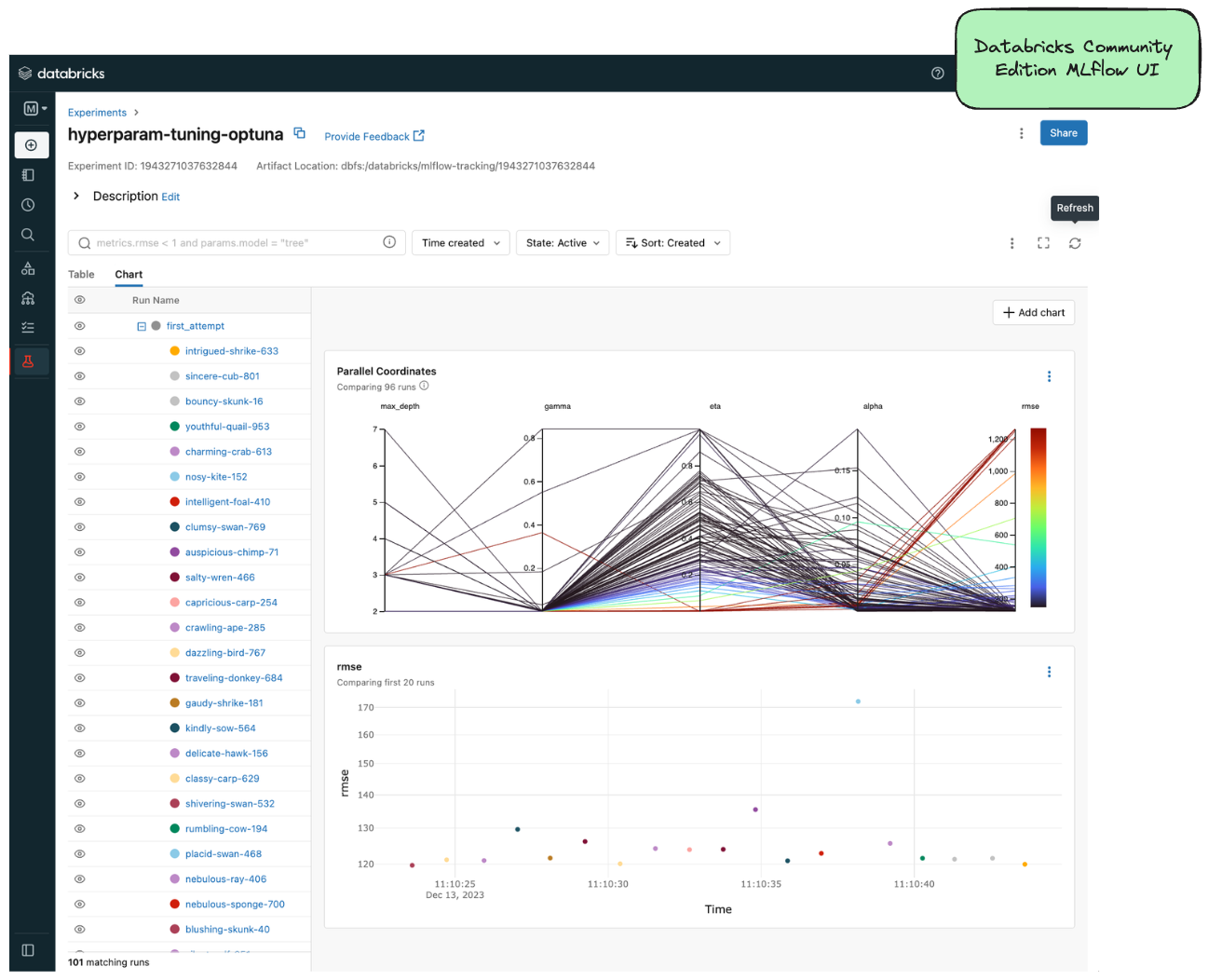
Task: Click the eta axis label
Action: click(x=715, y=406)
